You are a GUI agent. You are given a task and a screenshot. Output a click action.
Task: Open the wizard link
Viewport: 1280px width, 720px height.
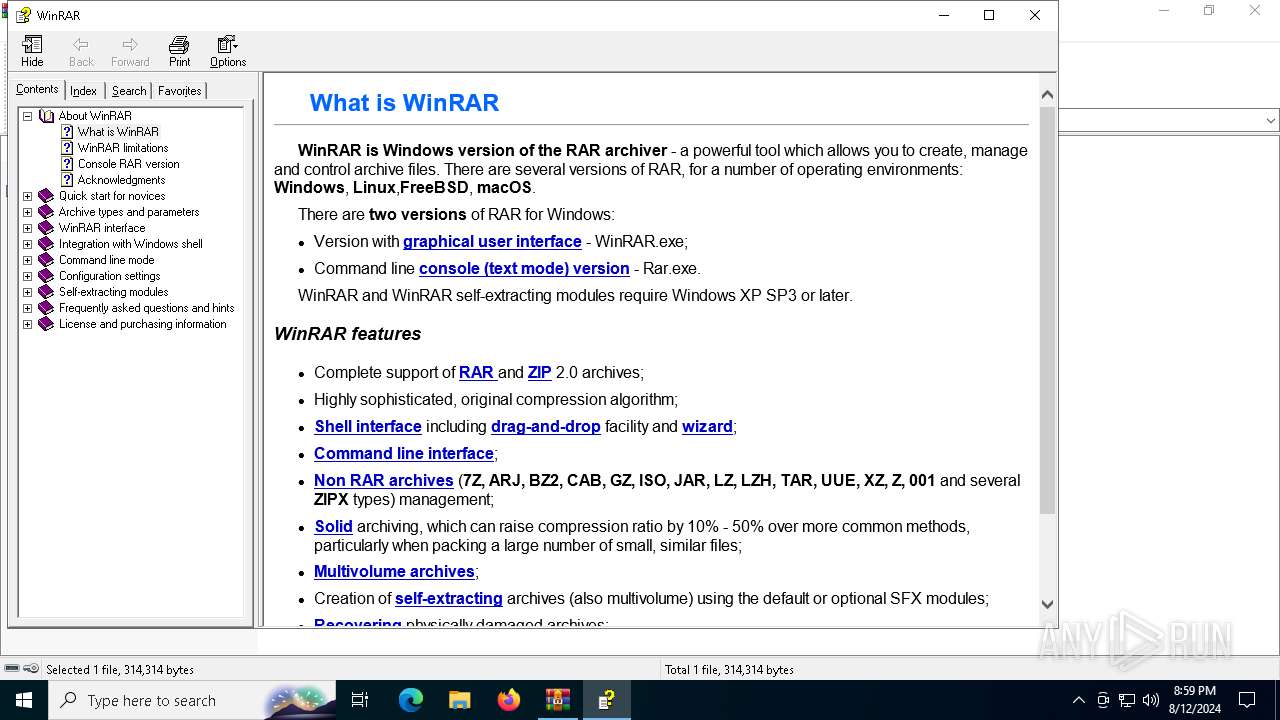(x=707, y=426)
